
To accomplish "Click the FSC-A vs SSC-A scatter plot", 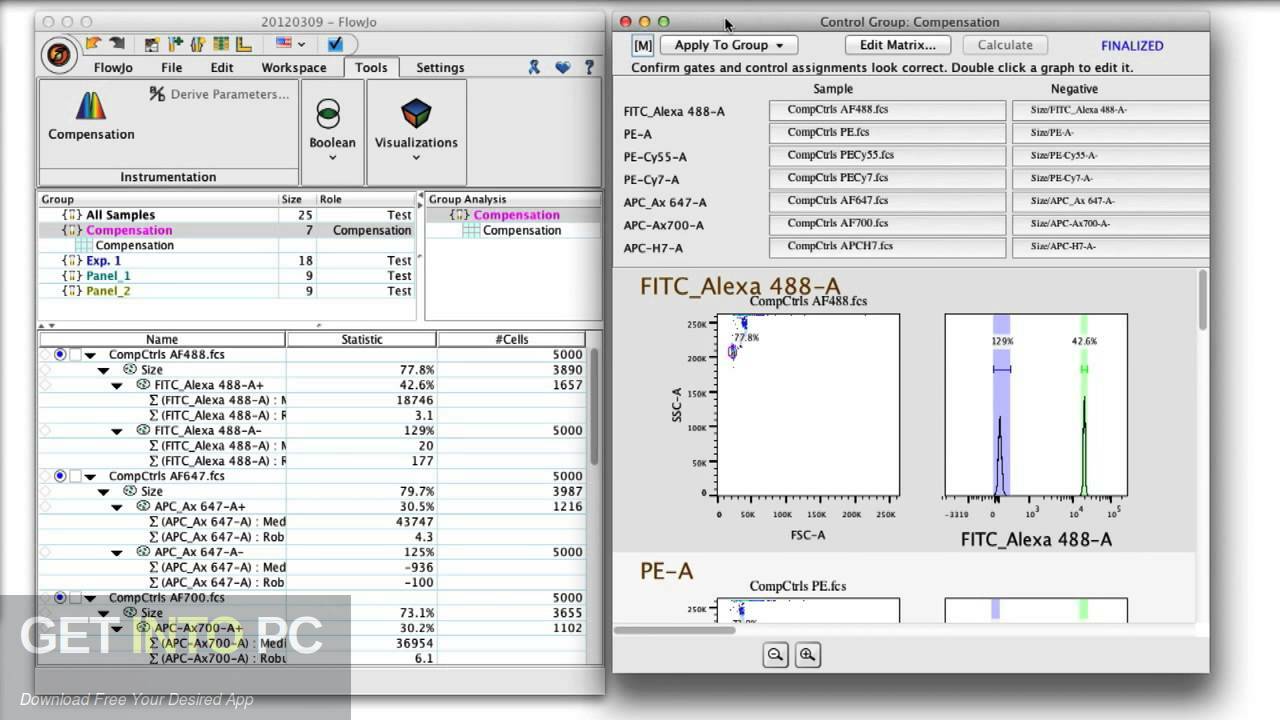I will tap(808, 405).
